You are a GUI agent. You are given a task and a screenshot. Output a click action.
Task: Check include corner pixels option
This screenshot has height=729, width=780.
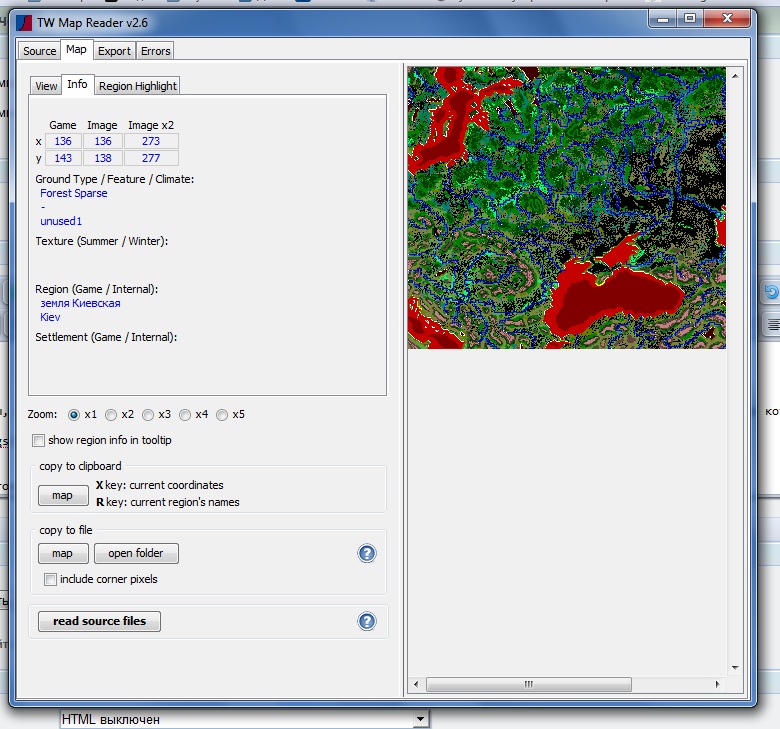tap(50, 579)
